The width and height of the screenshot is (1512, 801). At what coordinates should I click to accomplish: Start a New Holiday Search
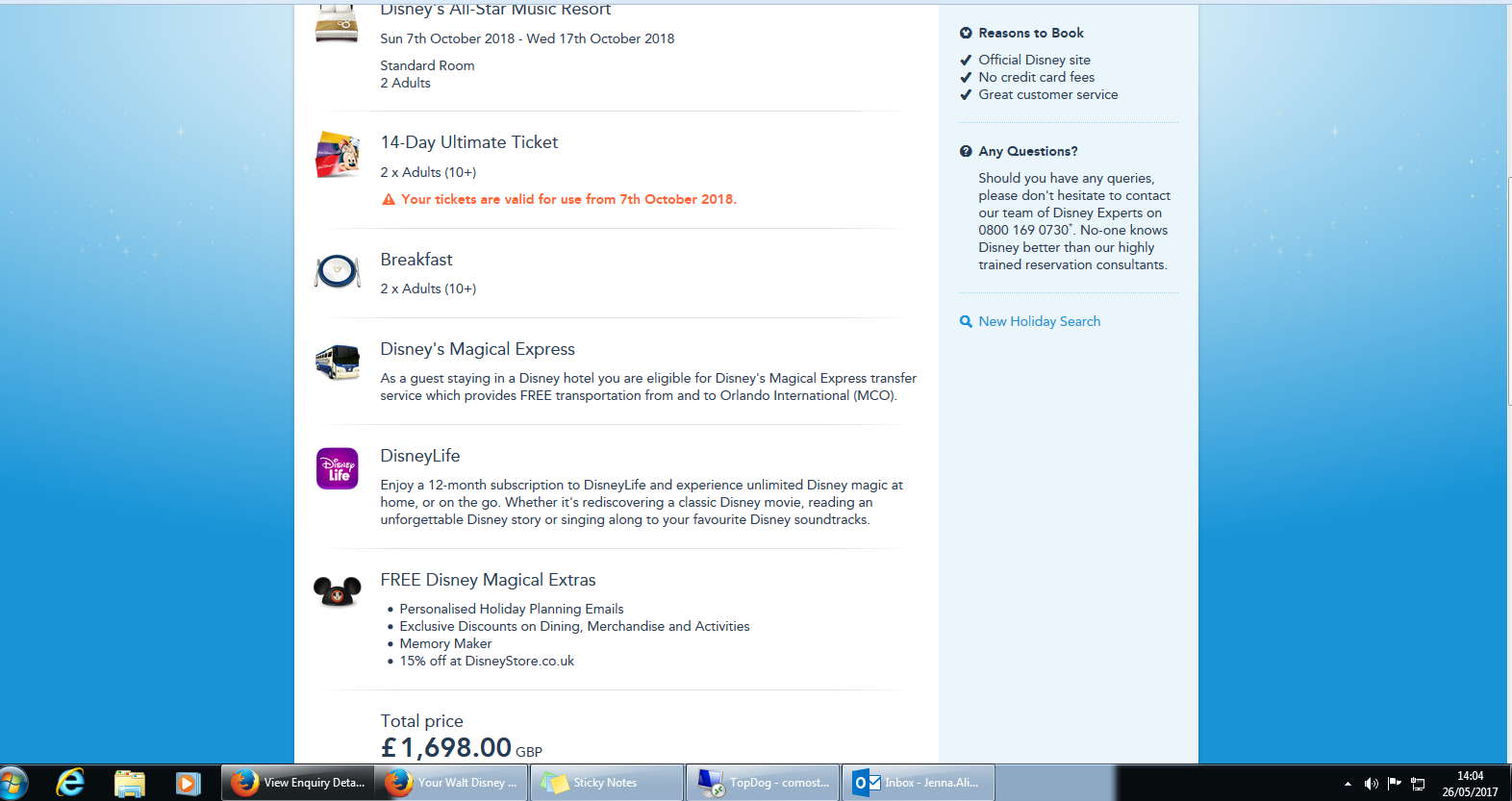click(x=1039, y=321)
